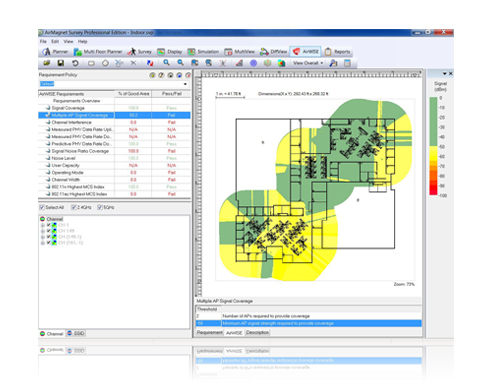Click the Pass/Fail column header
Screen dimensions: 488x385
pyautogui.click(x=171, y=94)
